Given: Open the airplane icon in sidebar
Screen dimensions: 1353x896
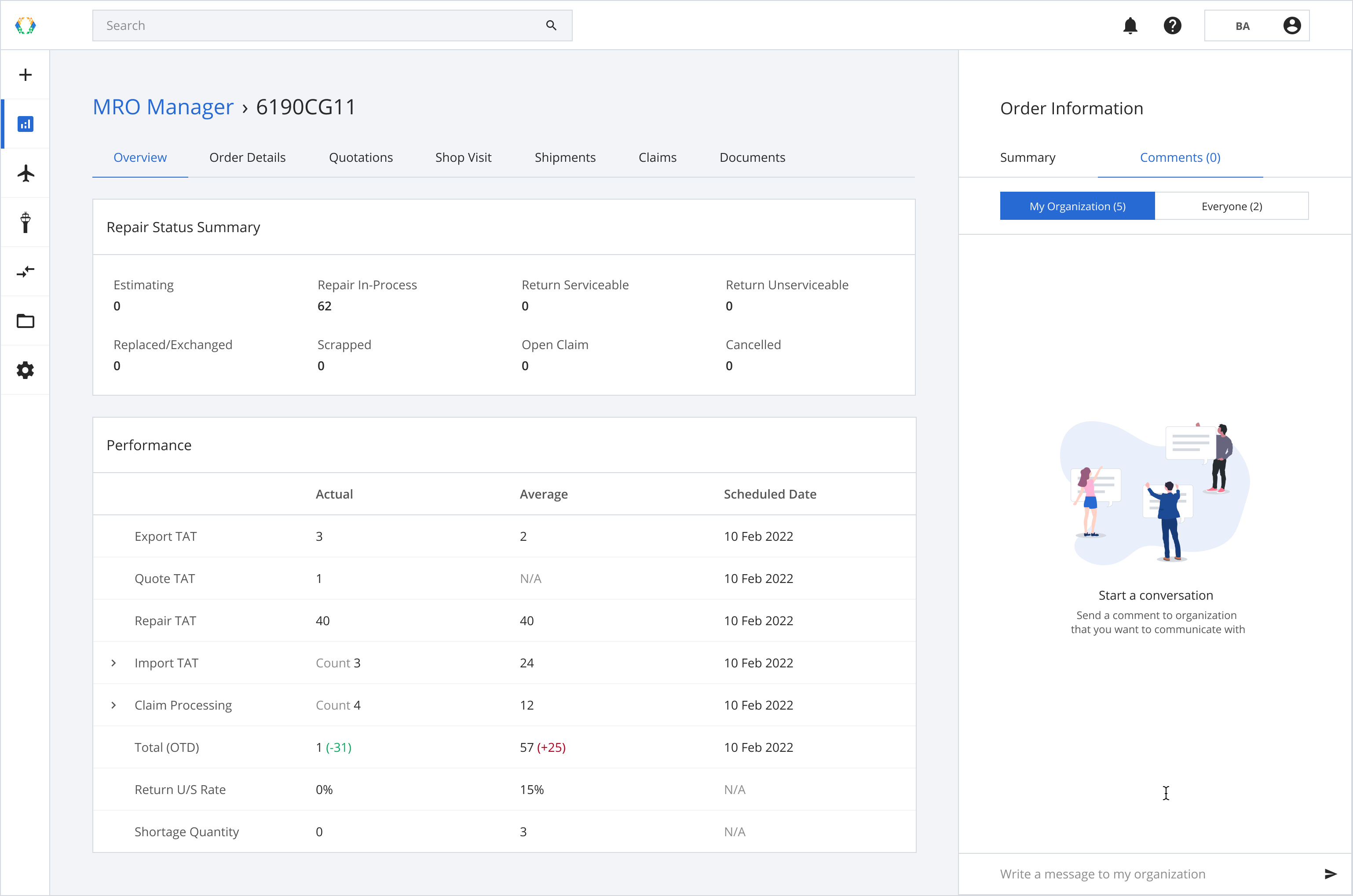Looking at the screenshot, I should 25,173.
